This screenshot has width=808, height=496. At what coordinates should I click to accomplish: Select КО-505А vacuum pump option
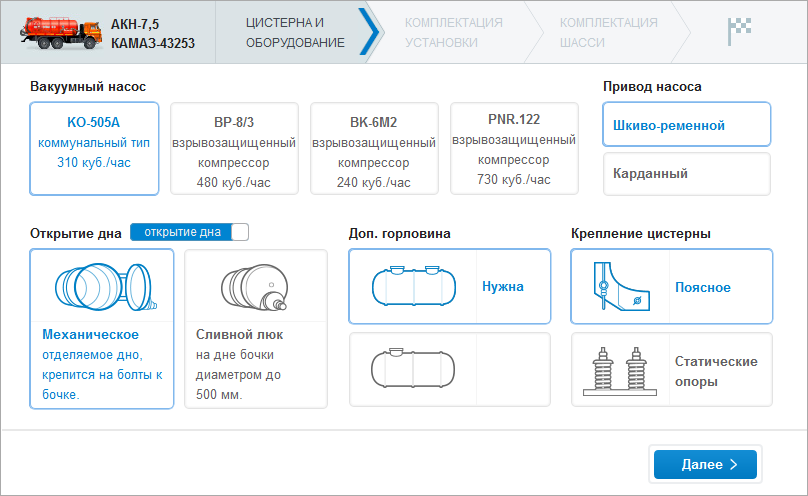(94, 148)
